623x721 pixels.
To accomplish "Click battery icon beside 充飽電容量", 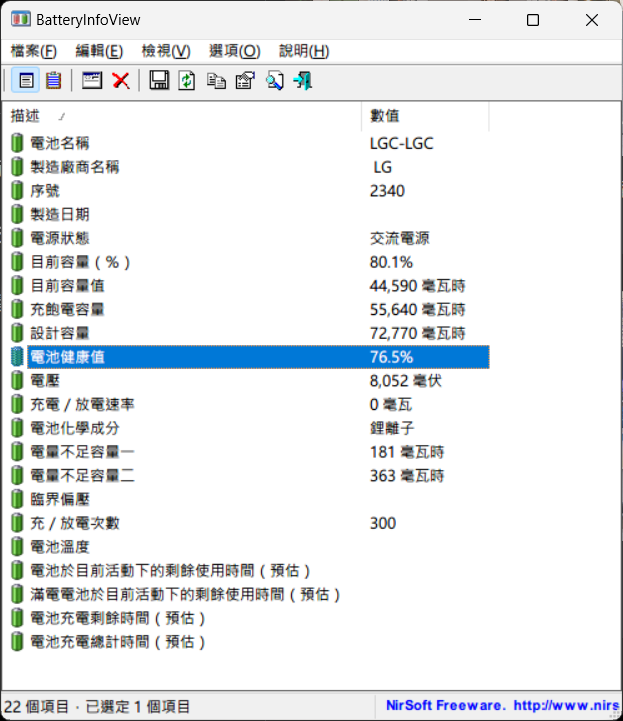I will coord(17,309).
